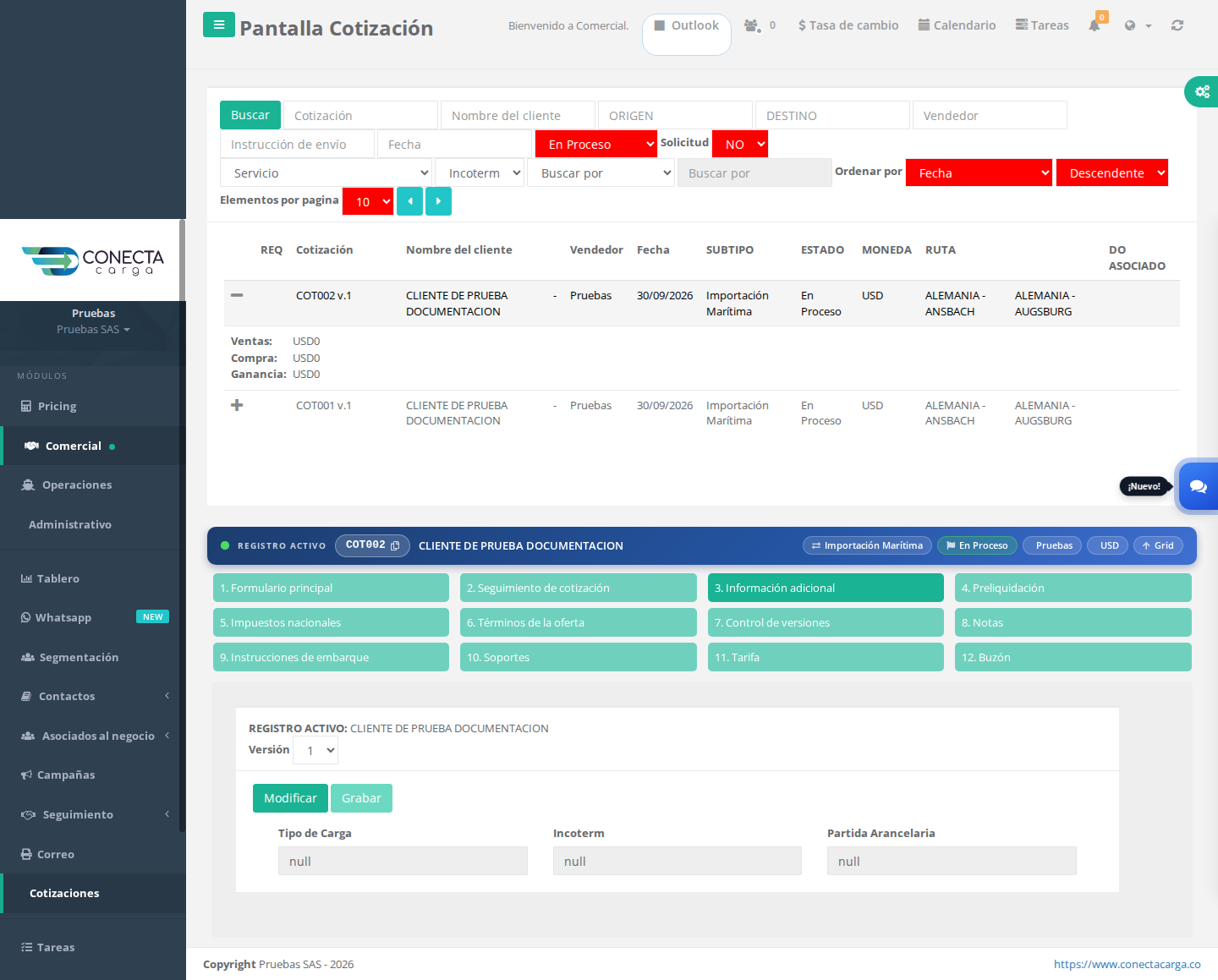This screenshot has height=980, width=1218.
Task: Open Correo in sidebar
Action: [x=55, y=854]
